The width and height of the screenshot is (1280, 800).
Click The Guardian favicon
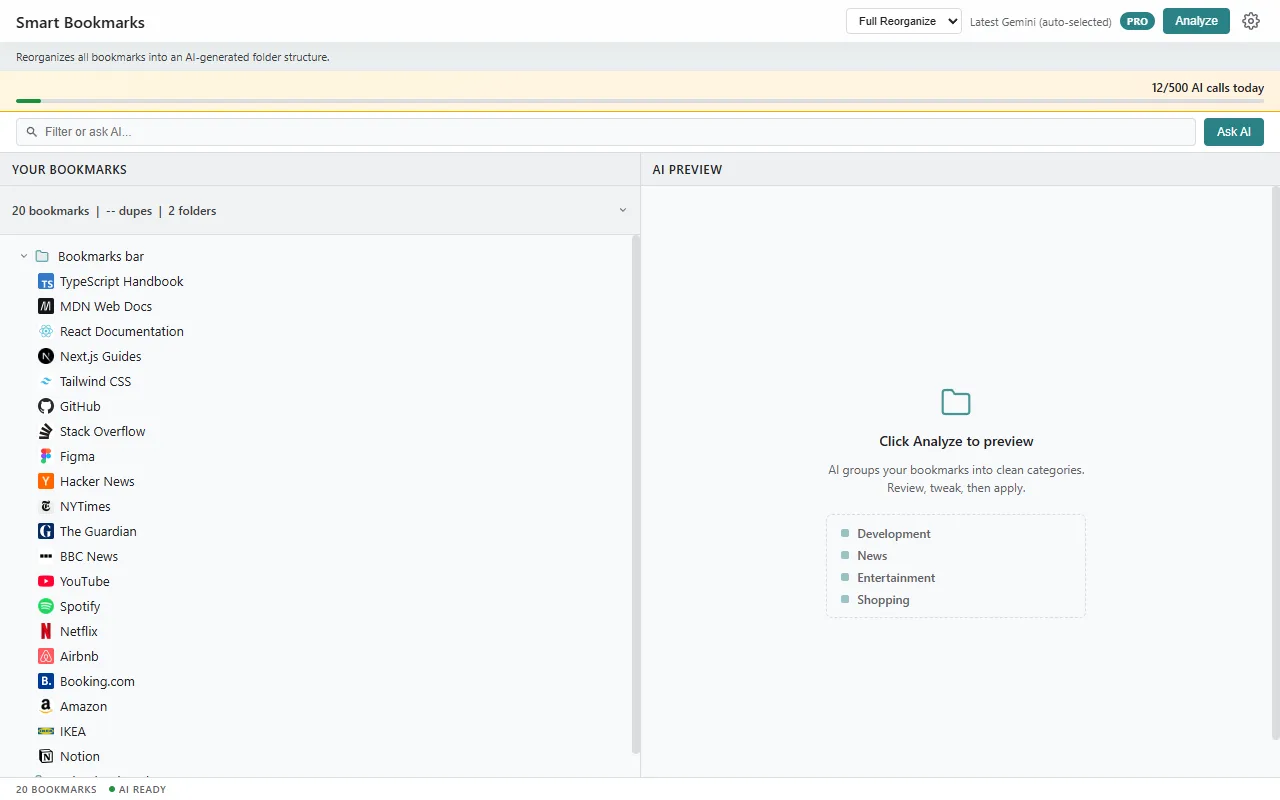click(x=45, y=532)
